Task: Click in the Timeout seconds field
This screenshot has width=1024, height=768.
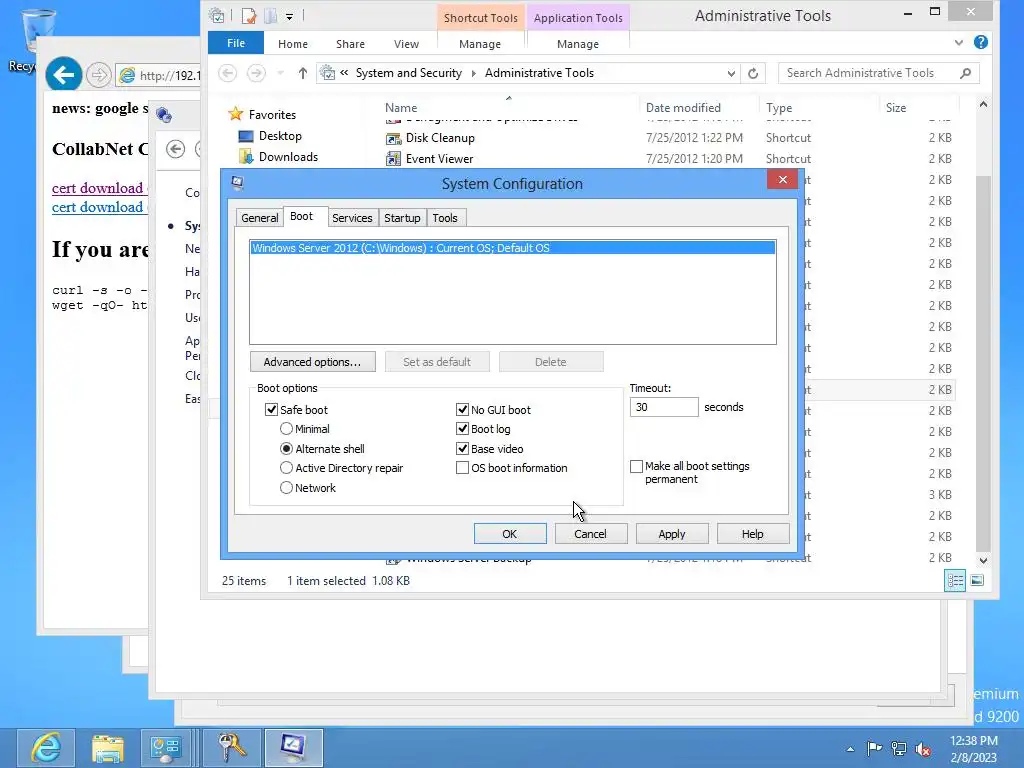Action: point(664,407)
